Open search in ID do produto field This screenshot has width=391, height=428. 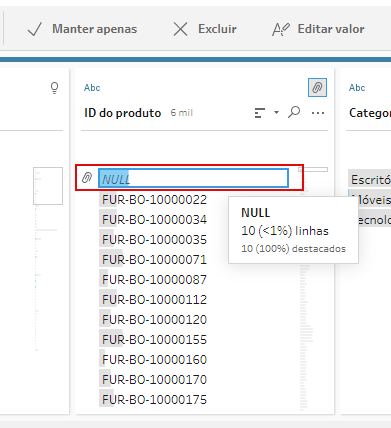(294, 112)
